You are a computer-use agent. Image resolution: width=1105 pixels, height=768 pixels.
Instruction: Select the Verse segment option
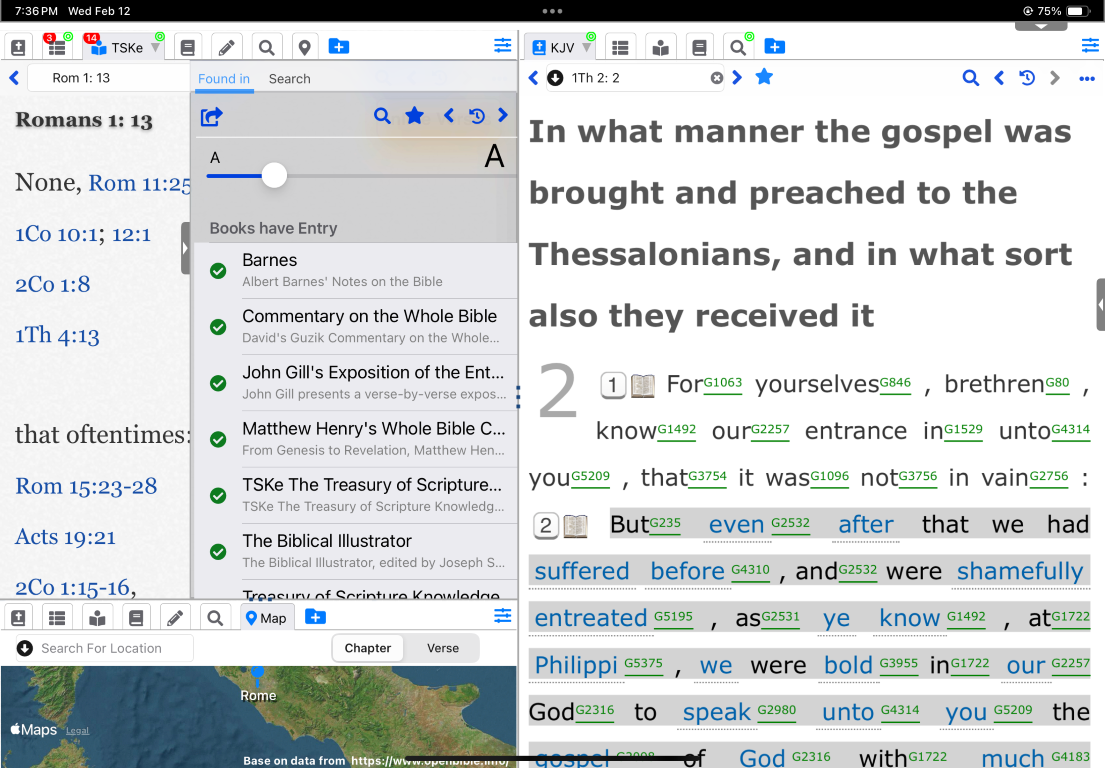pos(442,648)
